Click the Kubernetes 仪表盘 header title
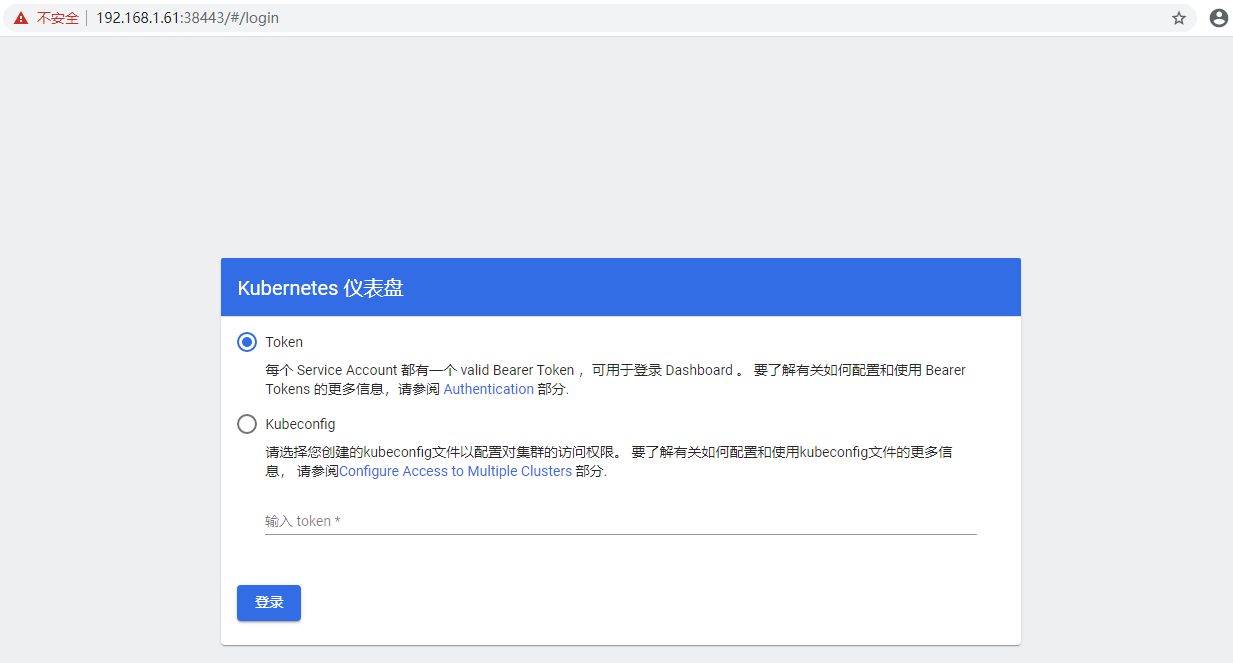Viewport: 1233px width, 663px height. click(321, 288)
